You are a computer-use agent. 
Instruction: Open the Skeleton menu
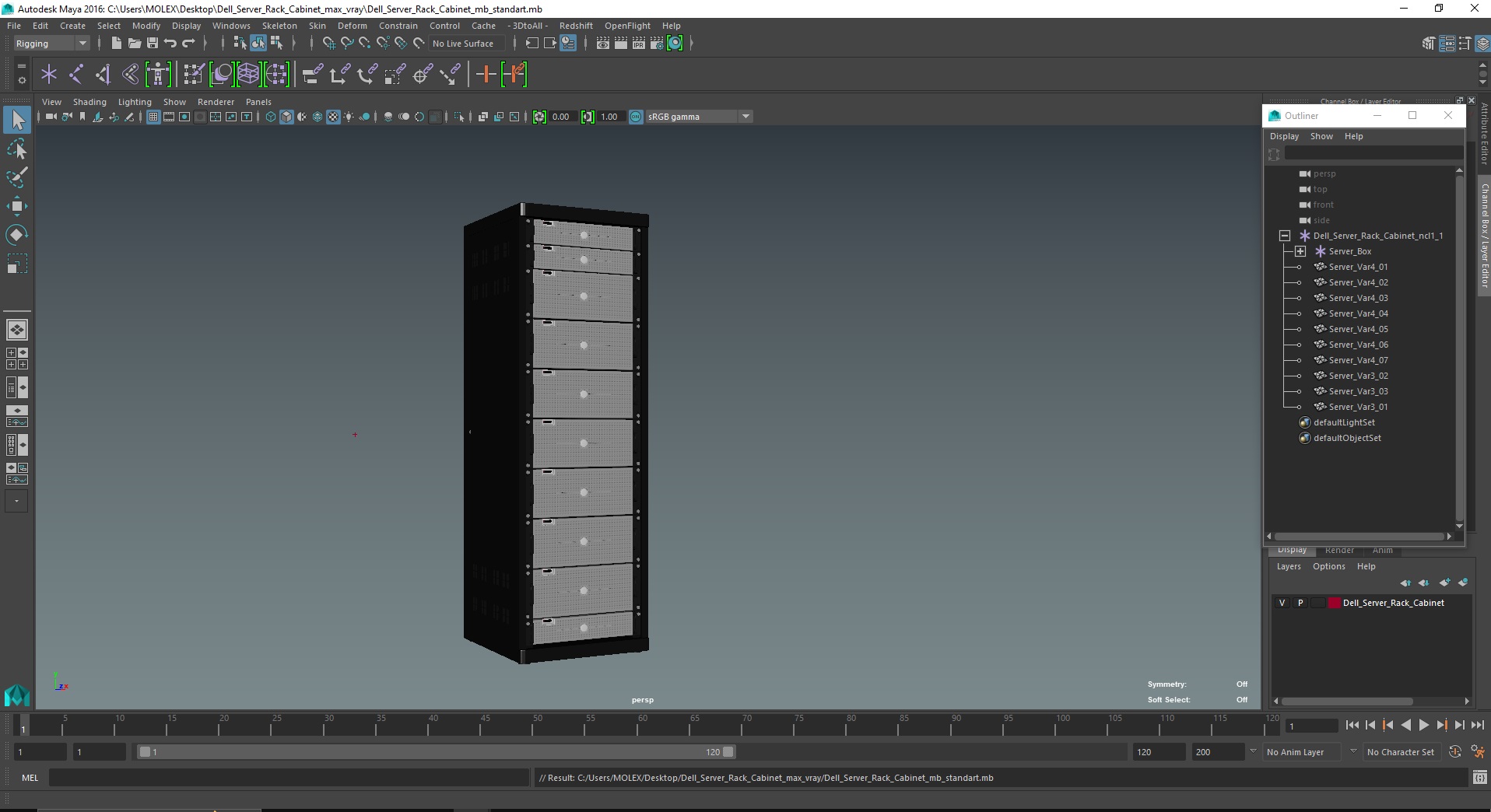point(279,26)
